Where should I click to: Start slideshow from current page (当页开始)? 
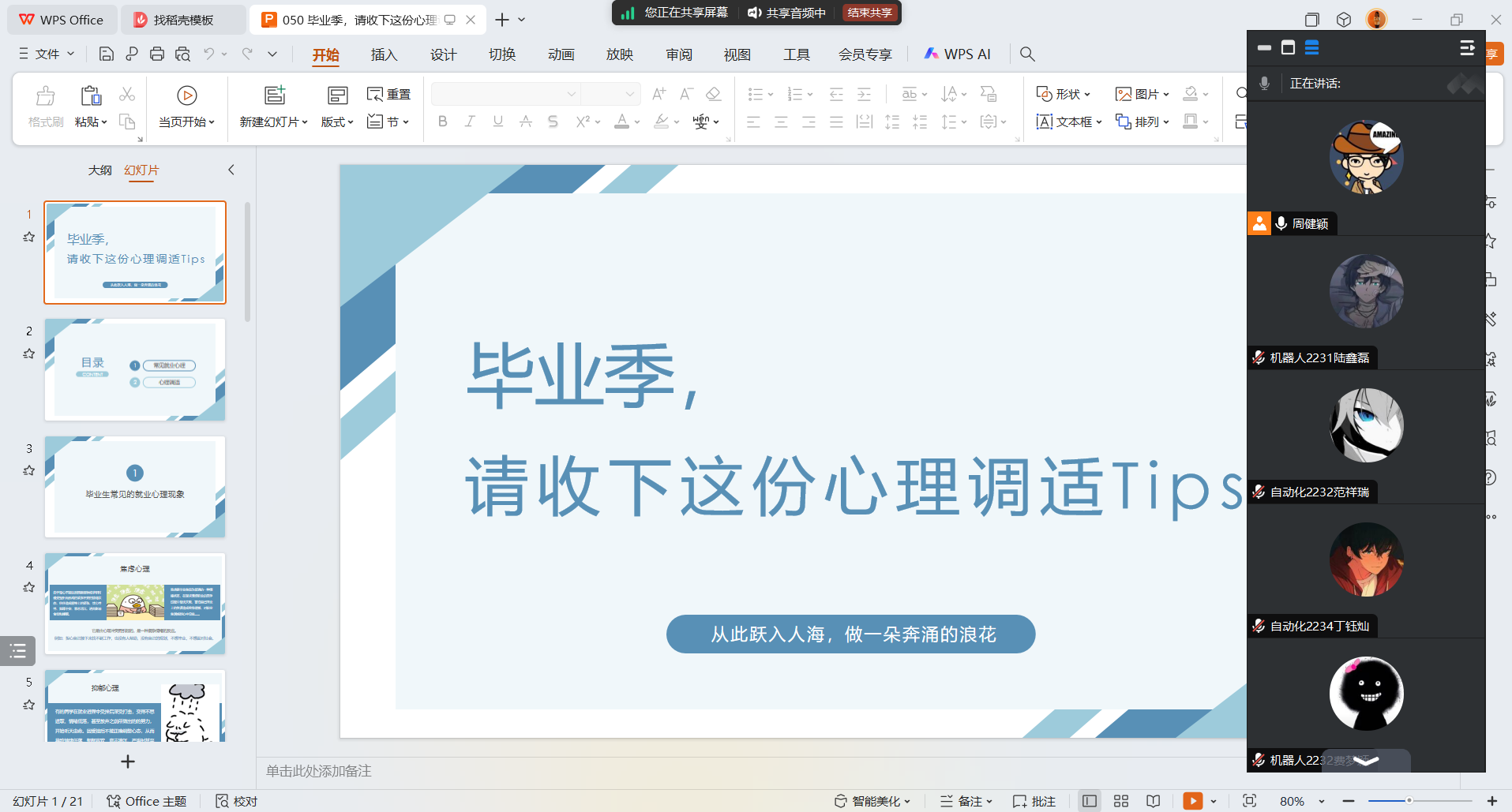[x=186, y=106]
